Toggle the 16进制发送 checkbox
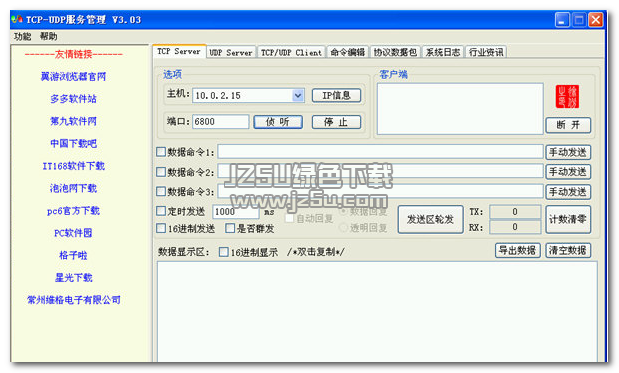Image resolution: width=619 pixels, height=373 pixels. [x=161, y=228]
